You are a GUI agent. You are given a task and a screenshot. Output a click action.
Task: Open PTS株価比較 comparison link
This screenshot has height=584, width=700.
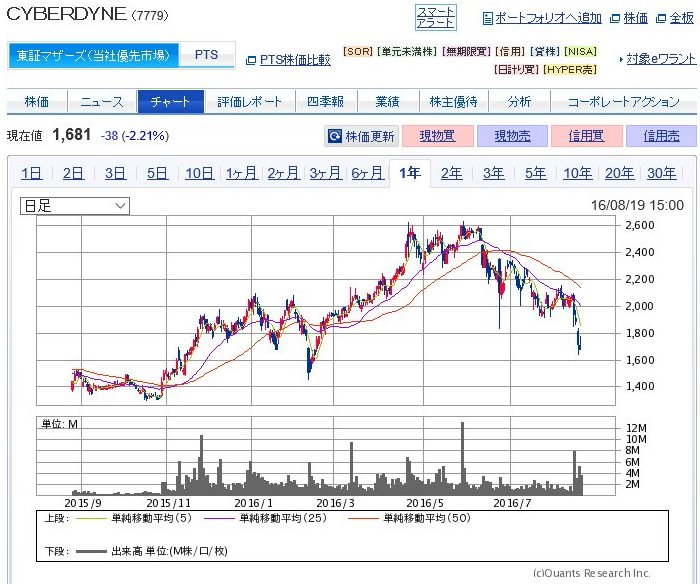(295, 60)
